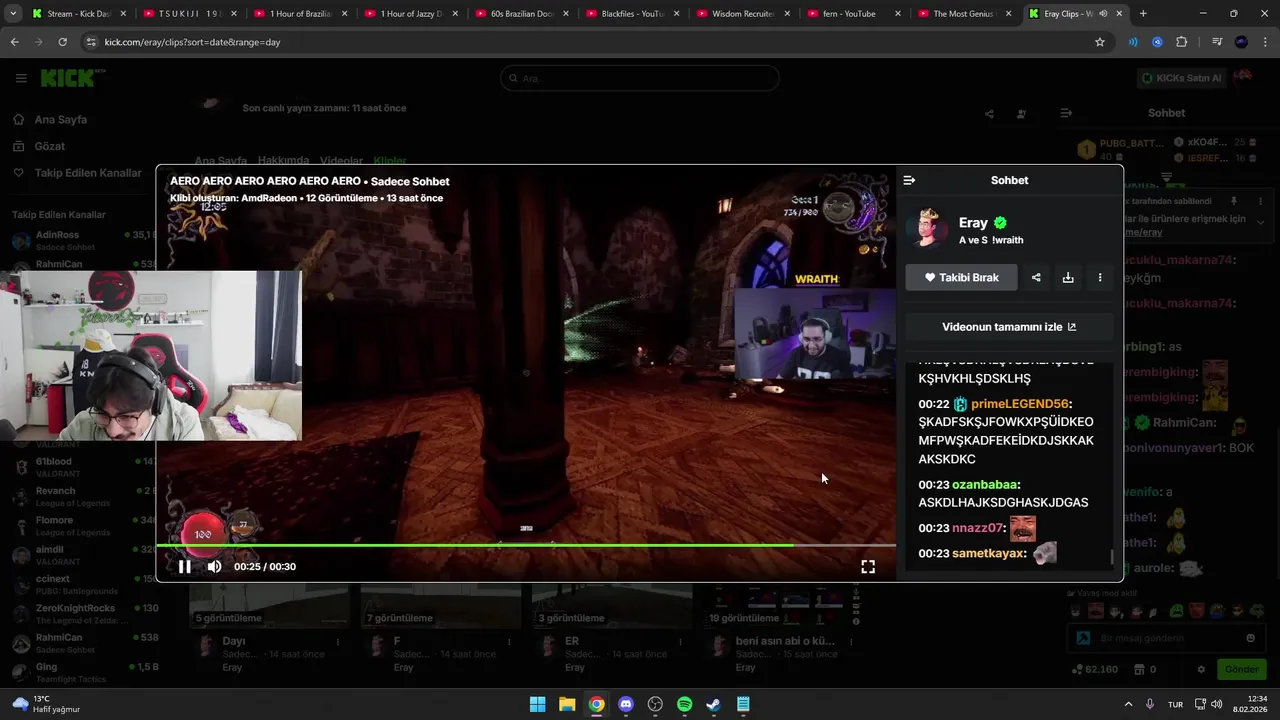
Task: Focus the Ara search field
Action: point(640,78)
